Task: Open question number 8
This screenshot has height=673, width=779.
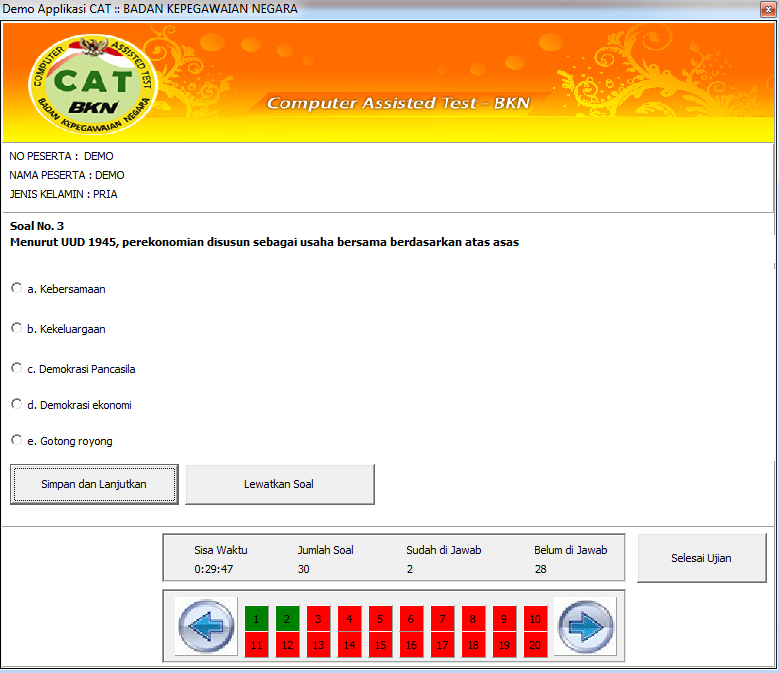Action: [473, 618]
